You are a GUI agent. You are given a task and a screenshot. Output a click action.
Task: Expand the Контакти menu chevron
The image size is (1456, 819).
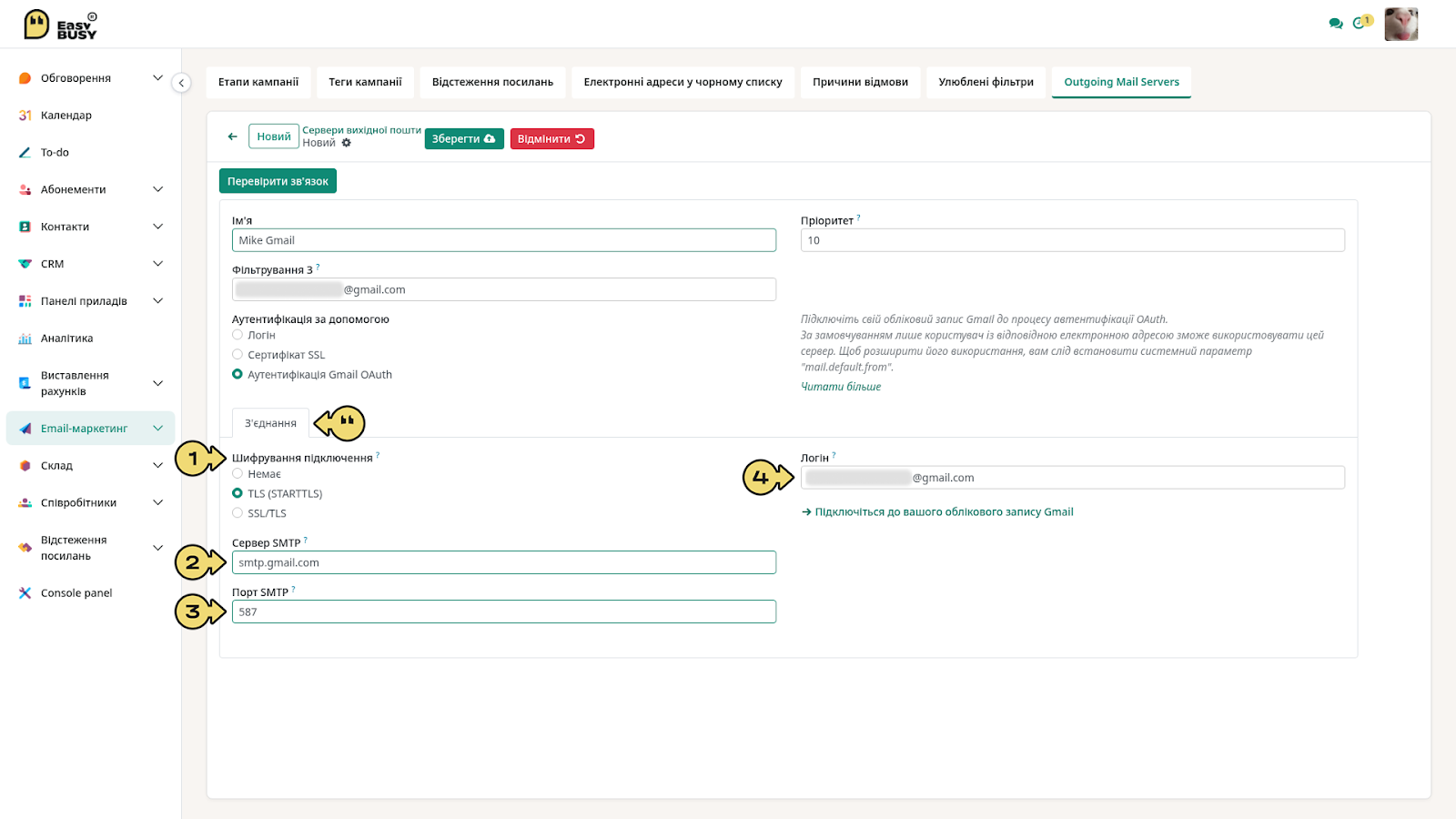157,227
